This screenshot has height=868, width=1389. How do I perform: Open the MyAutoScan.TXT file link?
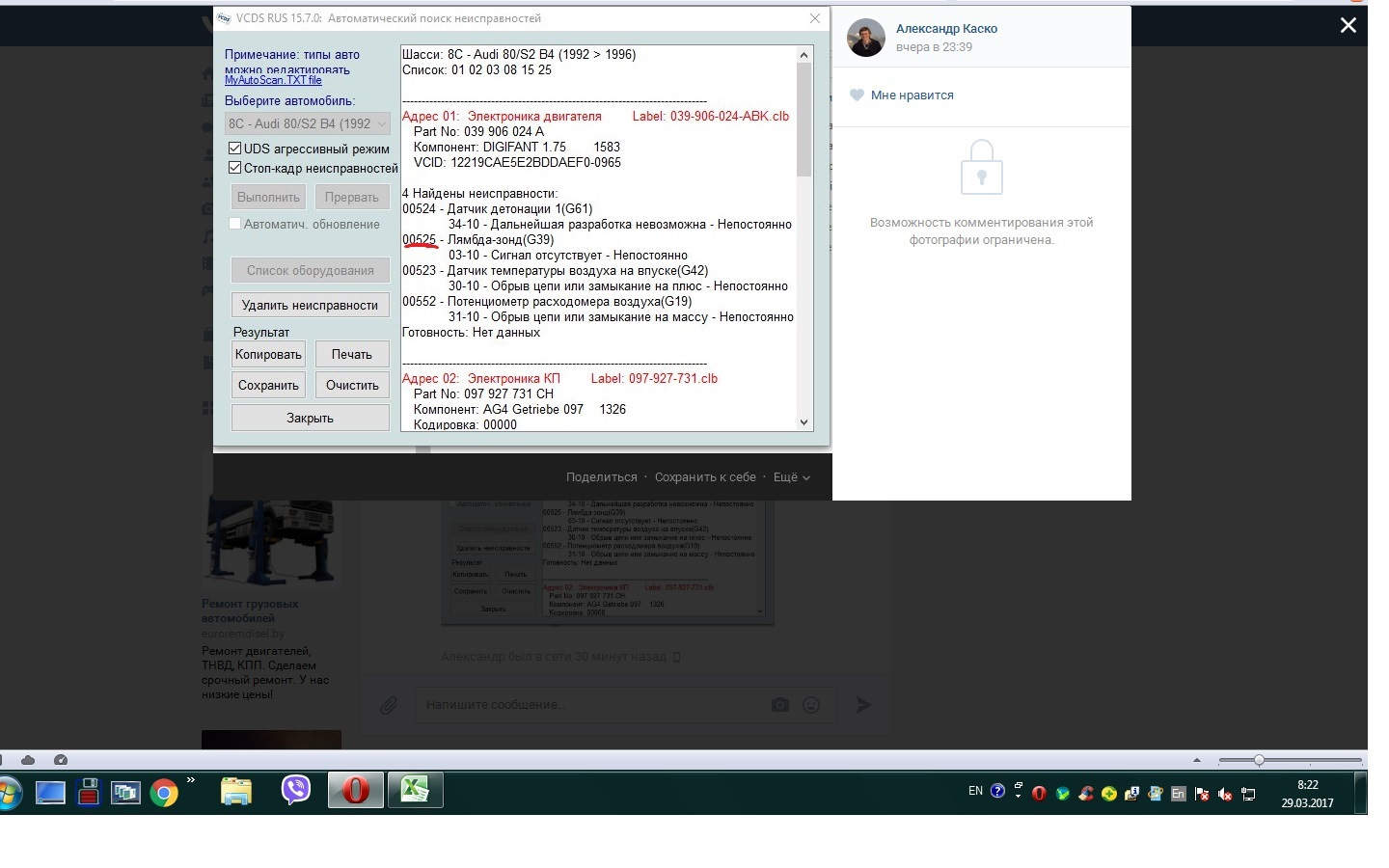point(273,80)
